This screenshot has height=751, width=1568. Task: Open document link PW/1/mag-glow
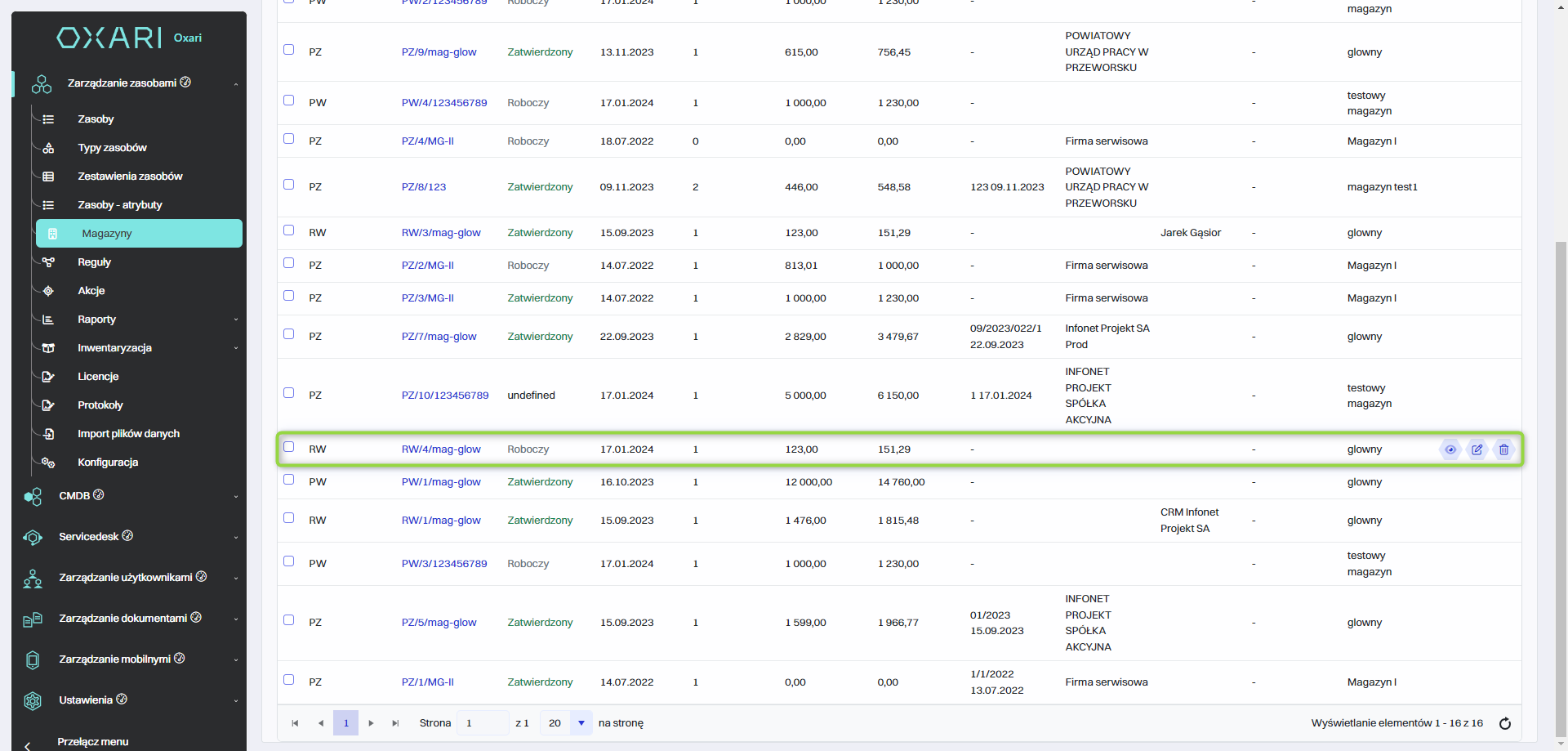tap(441, 482)
